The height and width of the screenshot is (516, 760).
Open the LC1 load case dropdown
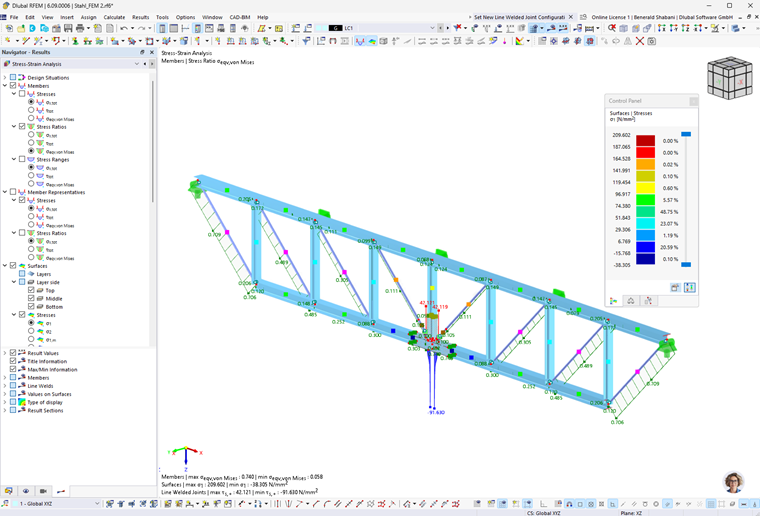tap(432, 29)
